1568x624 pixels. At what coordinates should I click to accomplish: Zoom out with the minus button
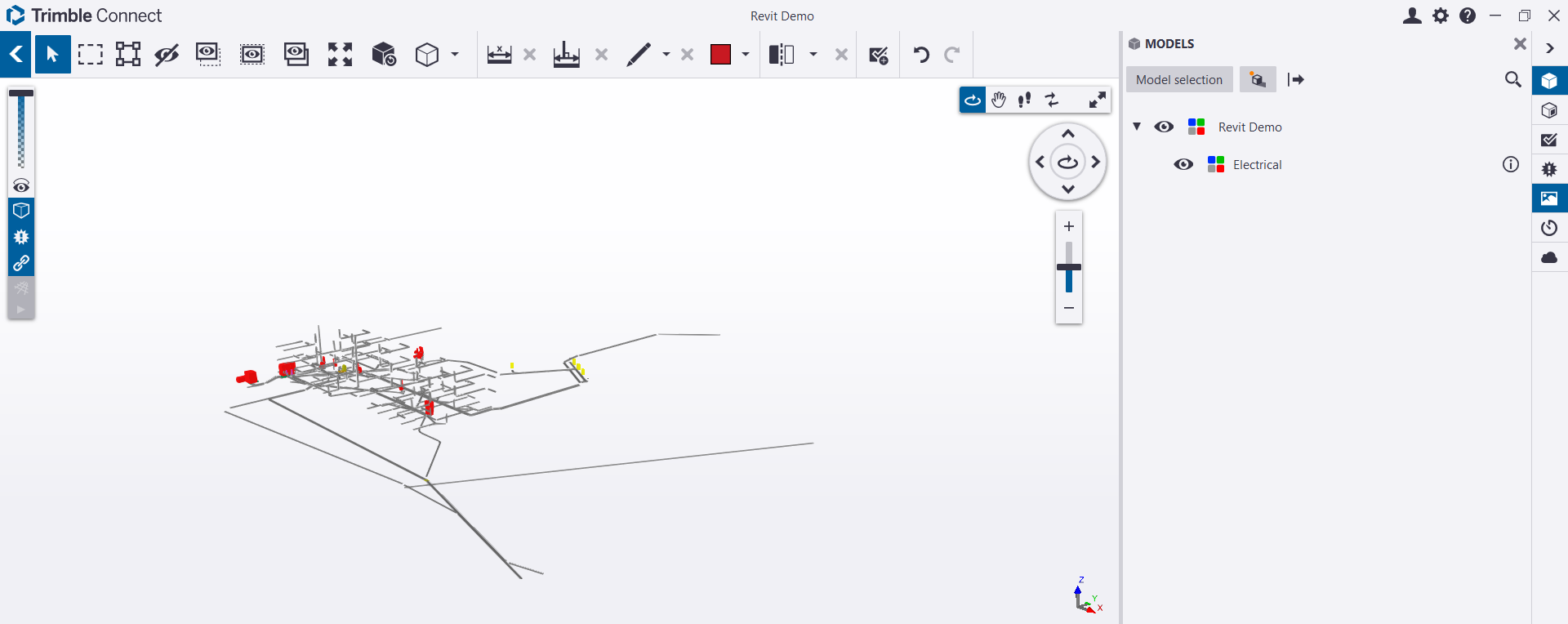[1069, 308]
